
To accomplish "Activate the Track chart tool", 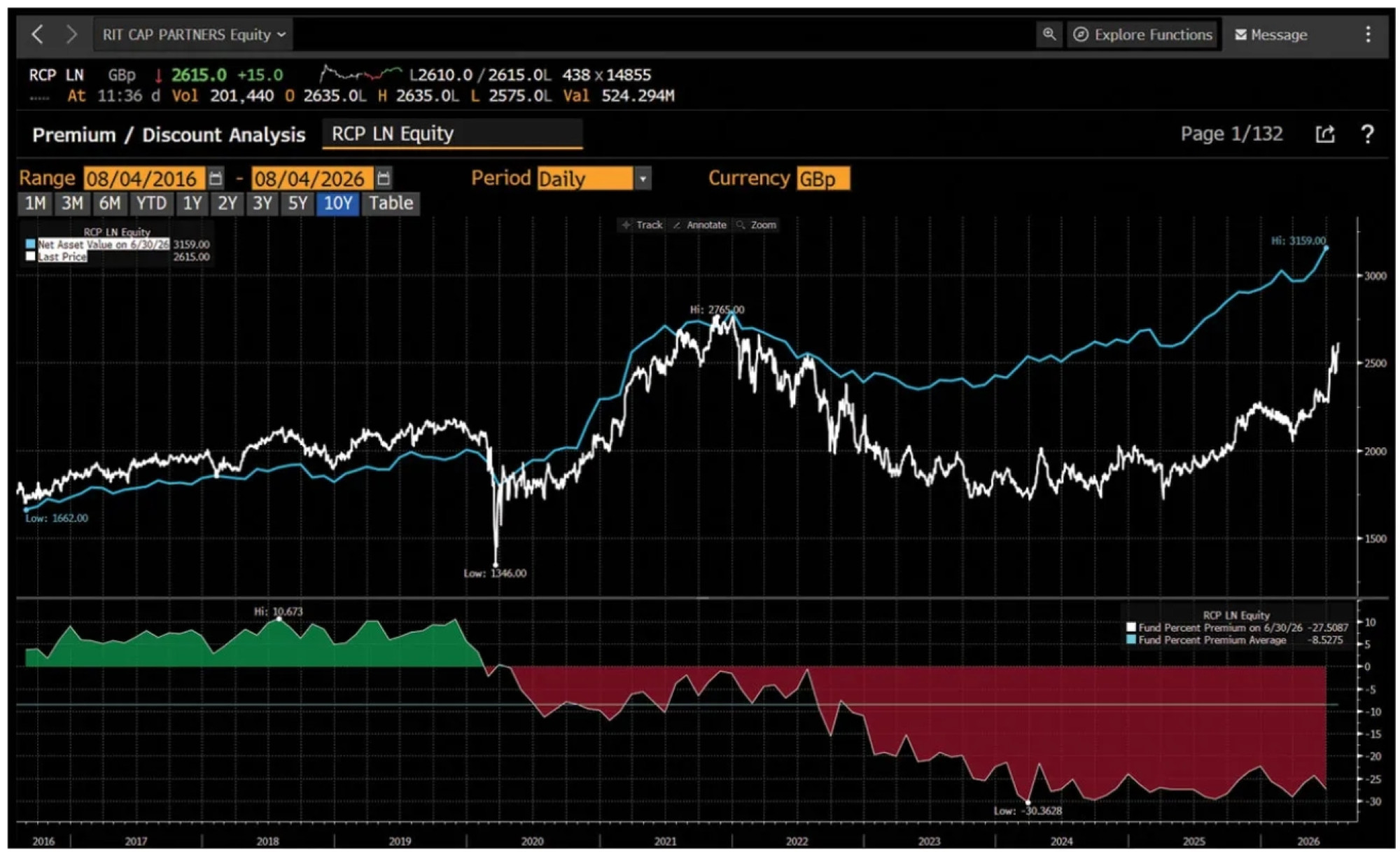I will coord(643,225).
